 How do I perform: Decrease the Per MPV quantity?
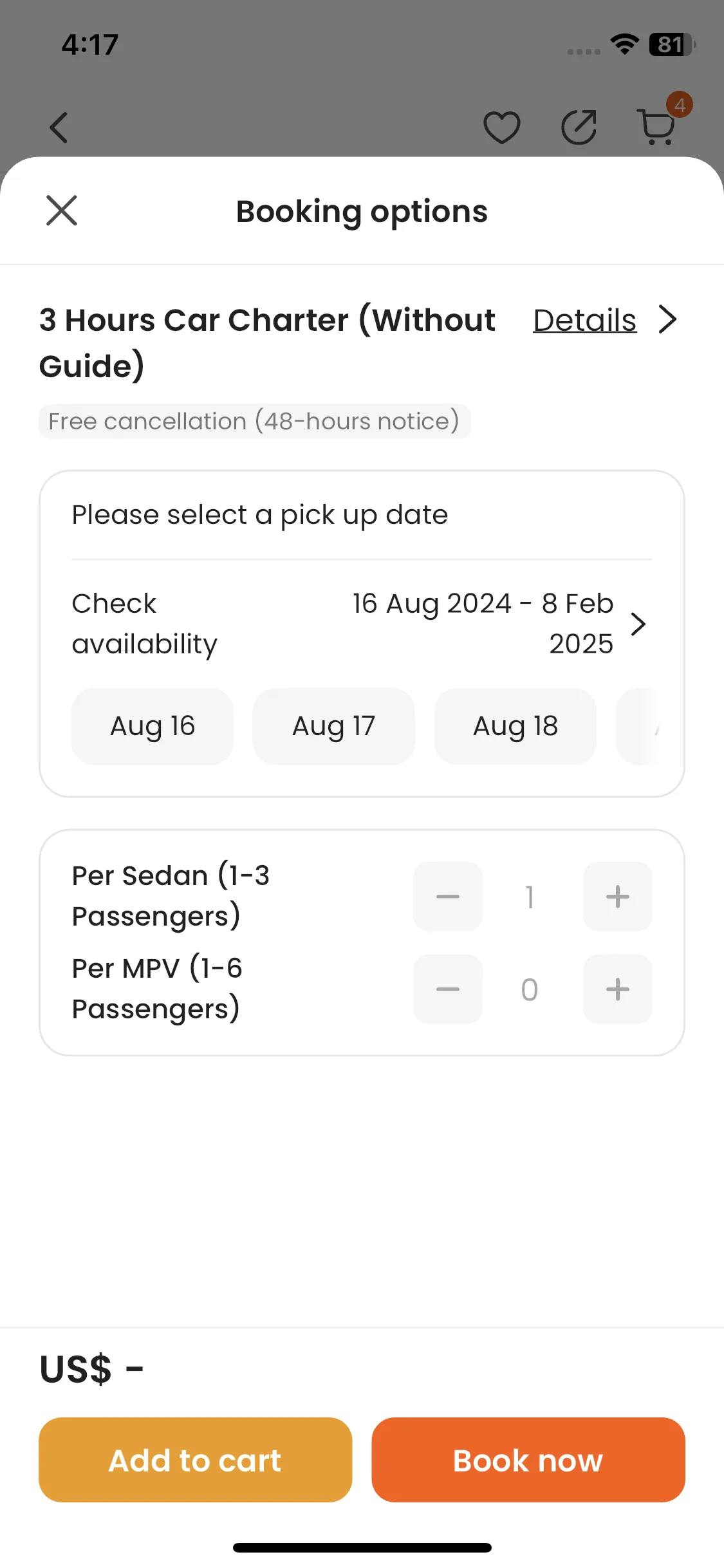tap(448, 989)
